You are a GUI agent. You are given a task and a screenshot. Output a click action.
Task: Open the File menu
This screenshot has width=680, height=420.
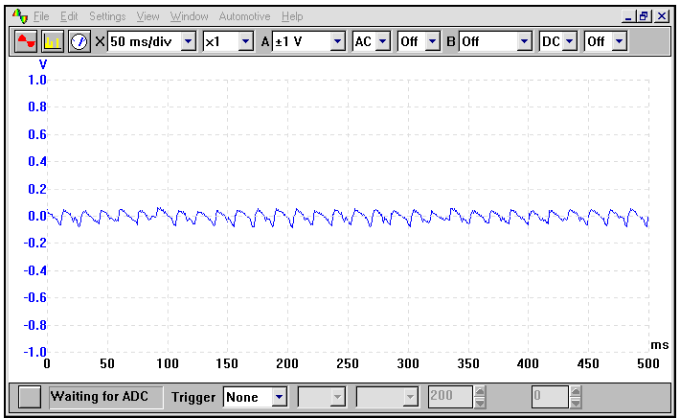[x=41, y=17]
